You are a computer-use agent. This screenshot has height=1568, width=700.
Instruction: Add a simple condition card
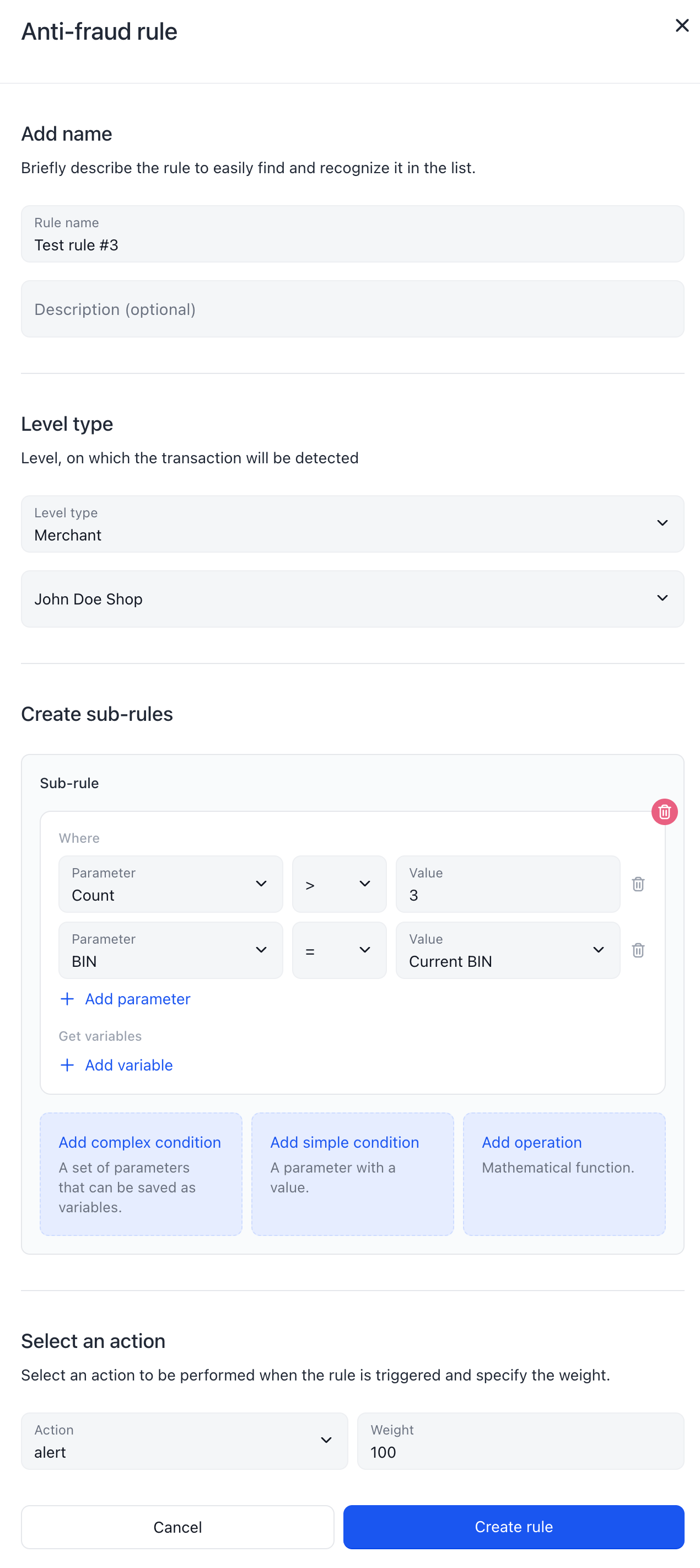(x=353, y=1174)
